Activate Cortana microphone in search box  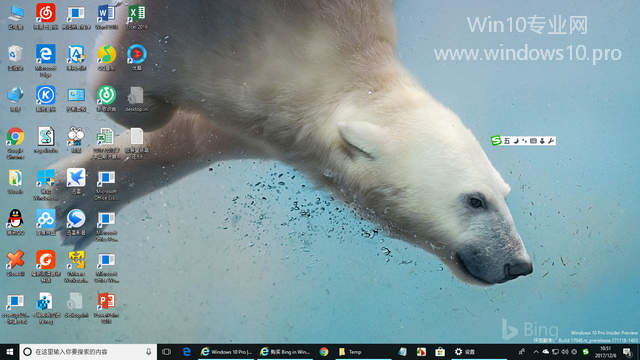(148, 351)
